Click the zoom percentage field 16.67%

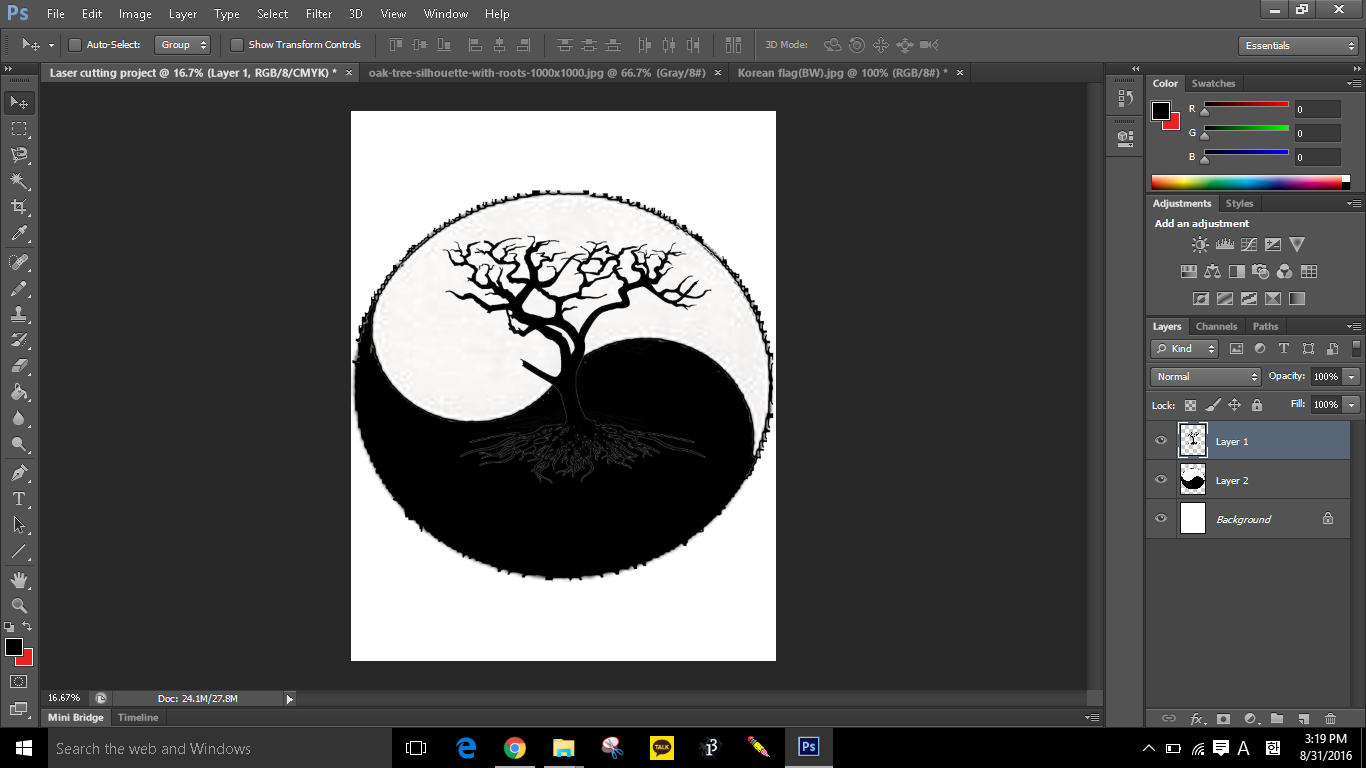64,698
